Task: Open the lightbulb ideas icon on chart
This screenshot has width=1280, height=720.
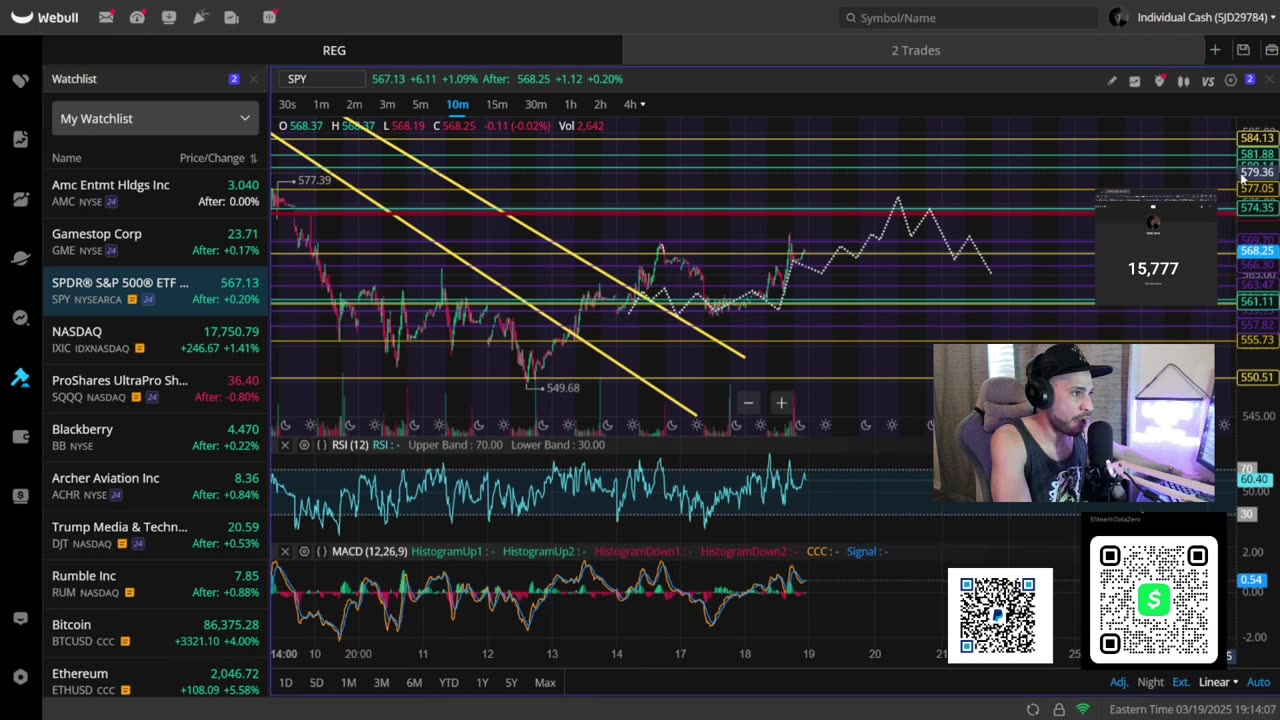Action: pos(1160,80)
